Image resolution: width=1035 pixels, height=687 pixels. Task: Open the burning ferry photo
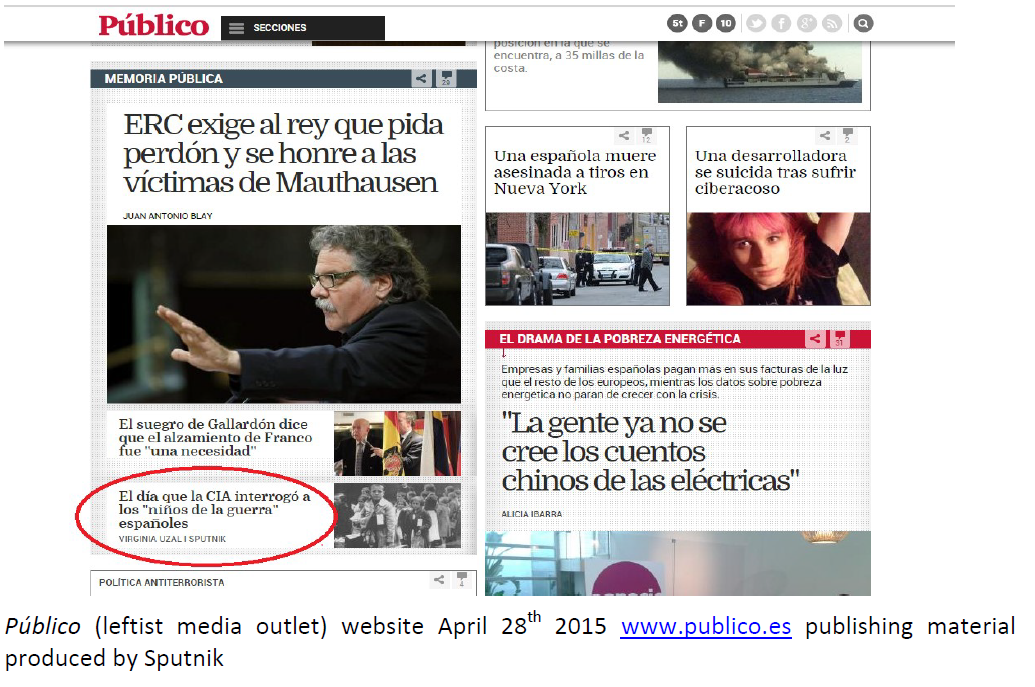(x=760, y=72)
